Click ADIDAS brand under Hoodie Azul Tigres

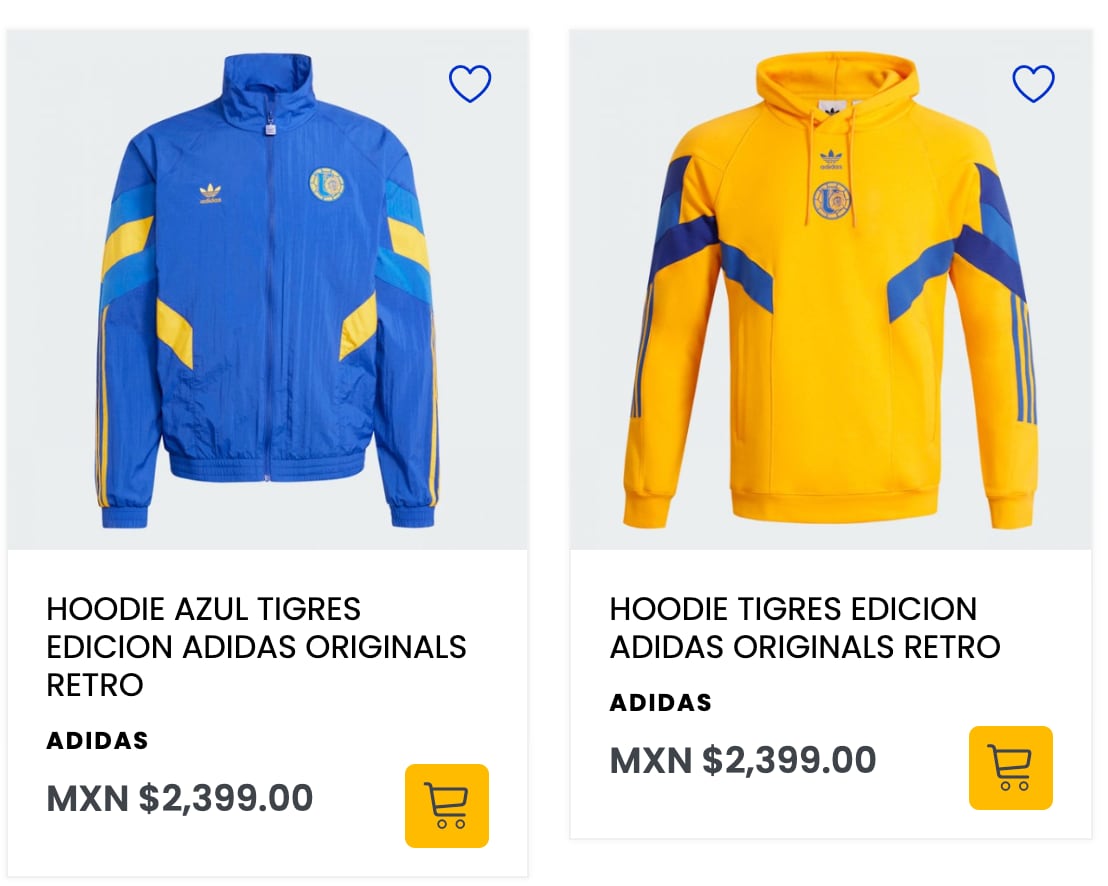tap(97, 741)
